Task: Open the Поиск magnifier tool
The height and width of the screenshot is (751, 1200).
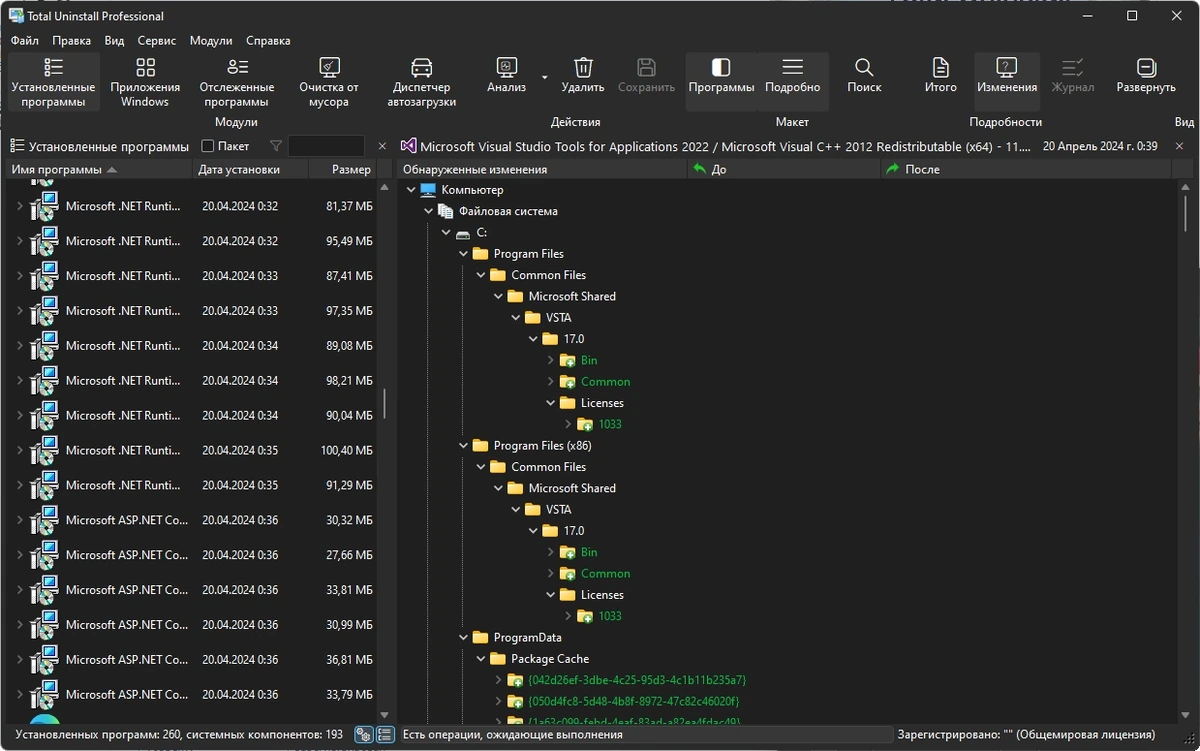Action: coord(864,76)
